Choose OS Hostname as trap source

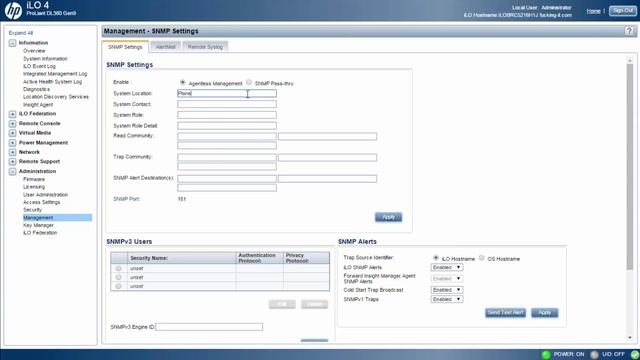pos(482,258)
